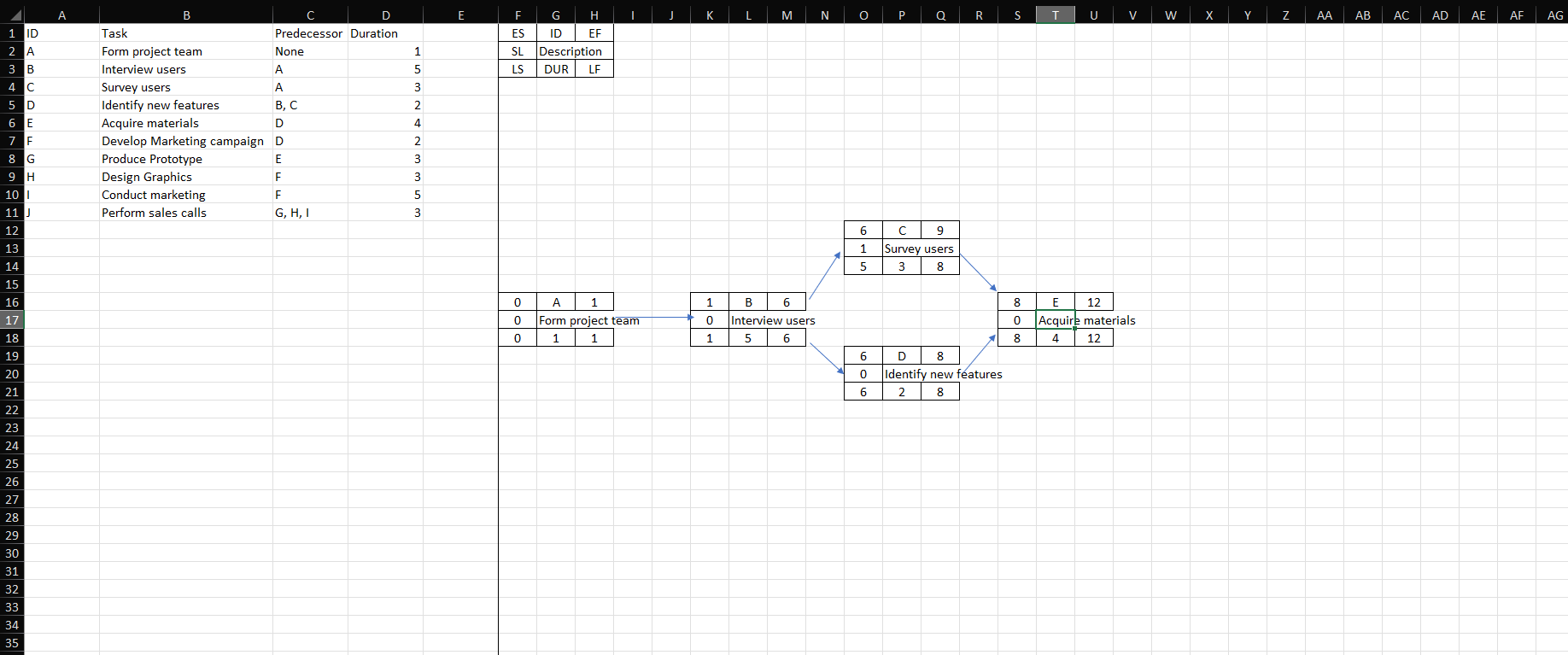The image size is (1568, 655).
Task: Click legend cell 'LF'
Action: pos(594,69)
